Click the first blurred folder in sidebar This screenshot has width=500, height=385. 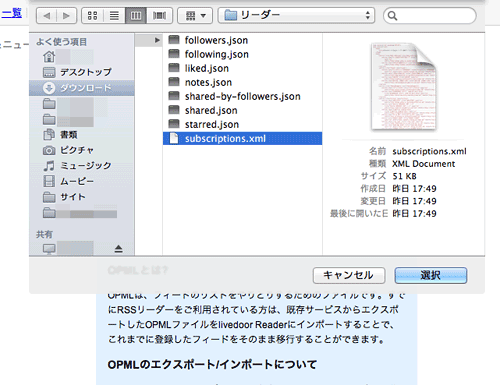tap(49, 104)
